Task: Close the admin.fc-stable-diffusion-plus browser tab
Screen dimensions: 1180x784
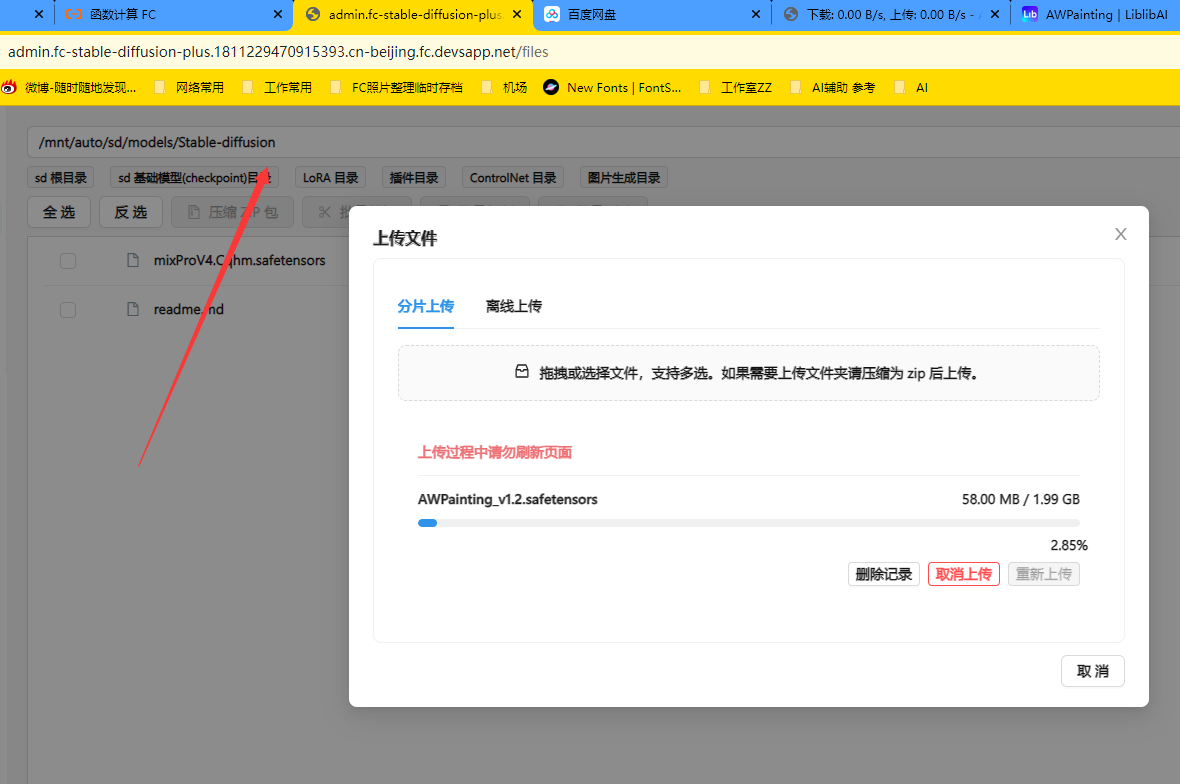Action: point(517,14)
